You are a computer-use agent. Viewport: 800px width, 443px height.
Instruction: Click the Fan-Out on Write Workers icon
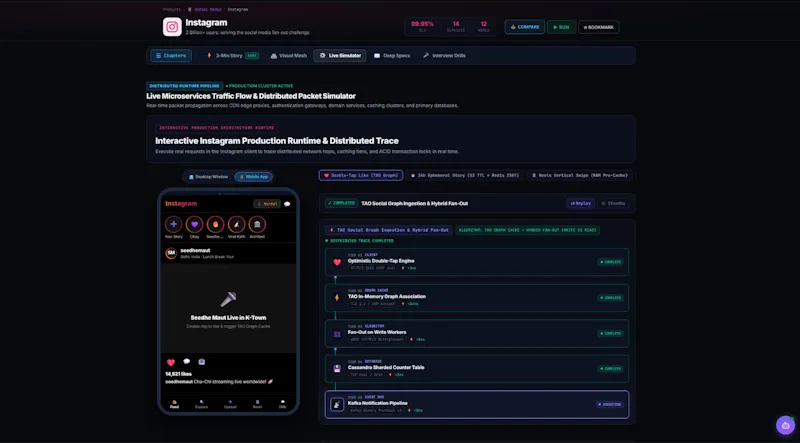pyautogui.click(x=337, y=334)
